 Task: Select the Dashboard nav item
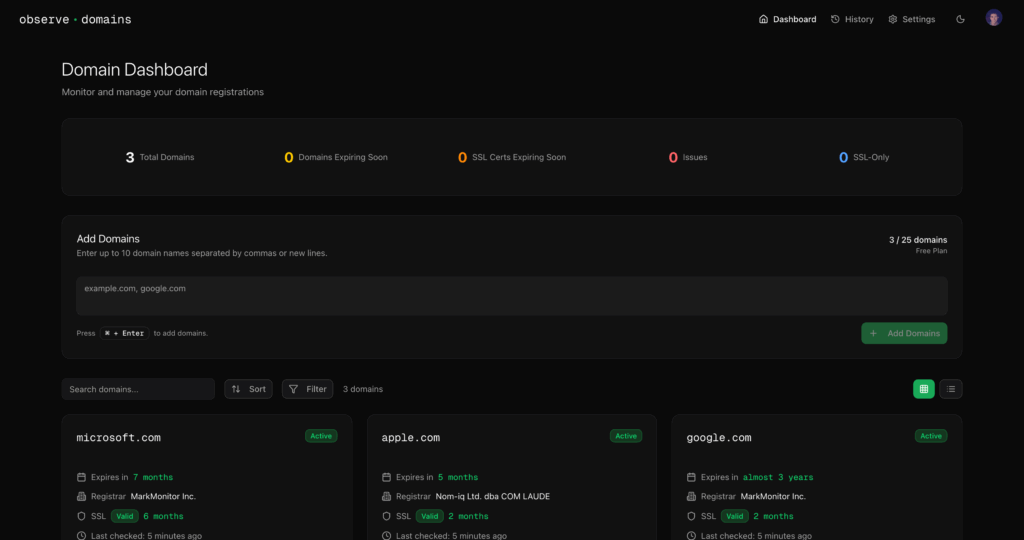787,19
